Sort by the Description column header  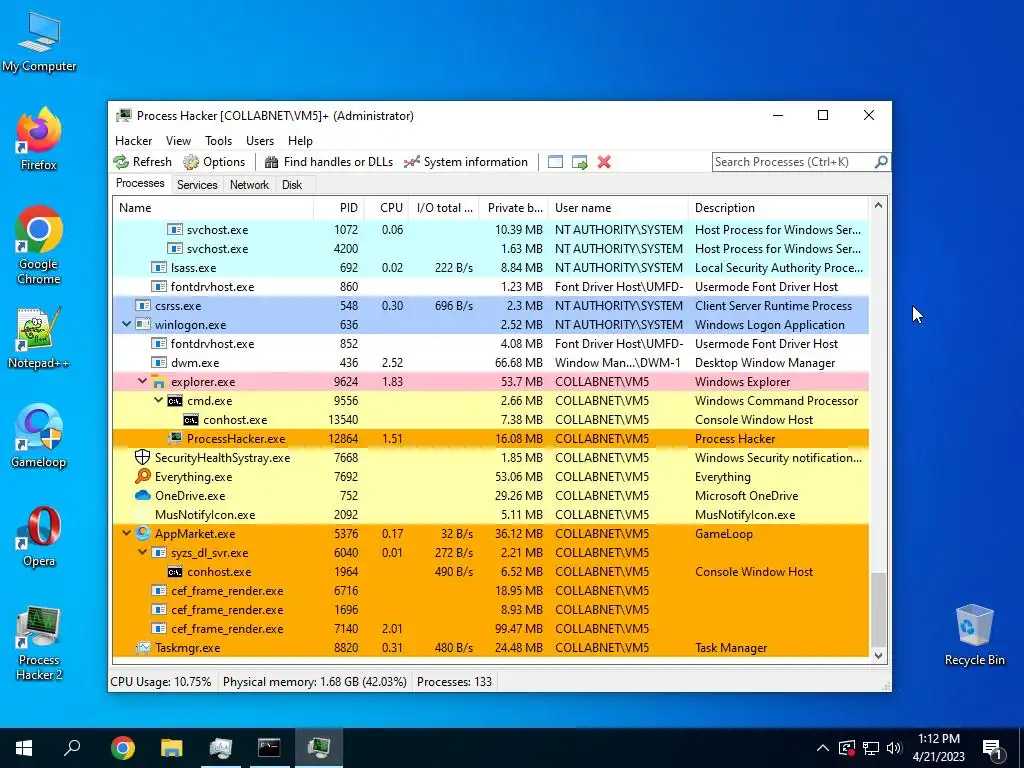[x=778, y=208]
